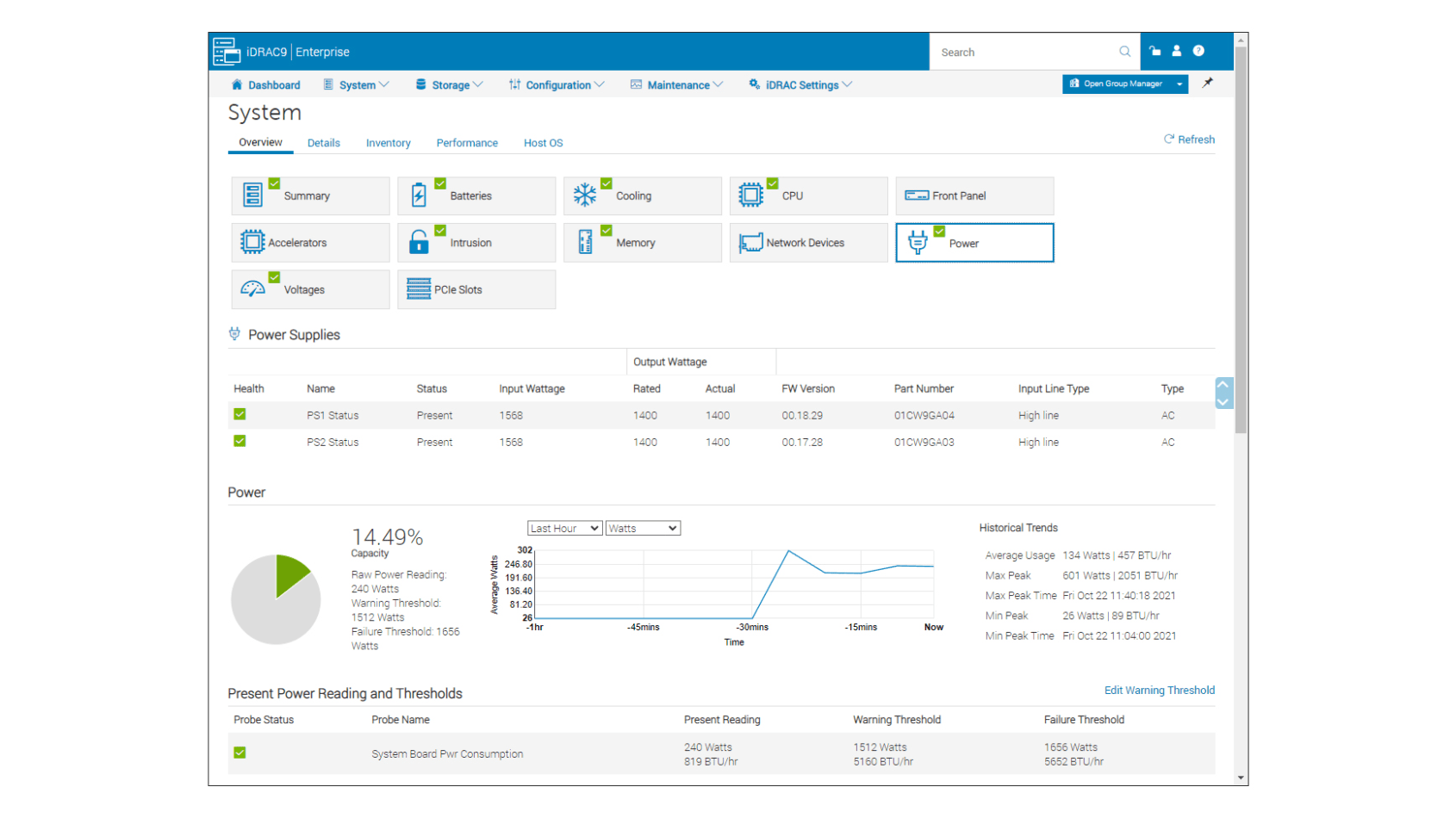Click the Edit Warning Threshold link
1456x818 pixels.
coord(1159,690)
